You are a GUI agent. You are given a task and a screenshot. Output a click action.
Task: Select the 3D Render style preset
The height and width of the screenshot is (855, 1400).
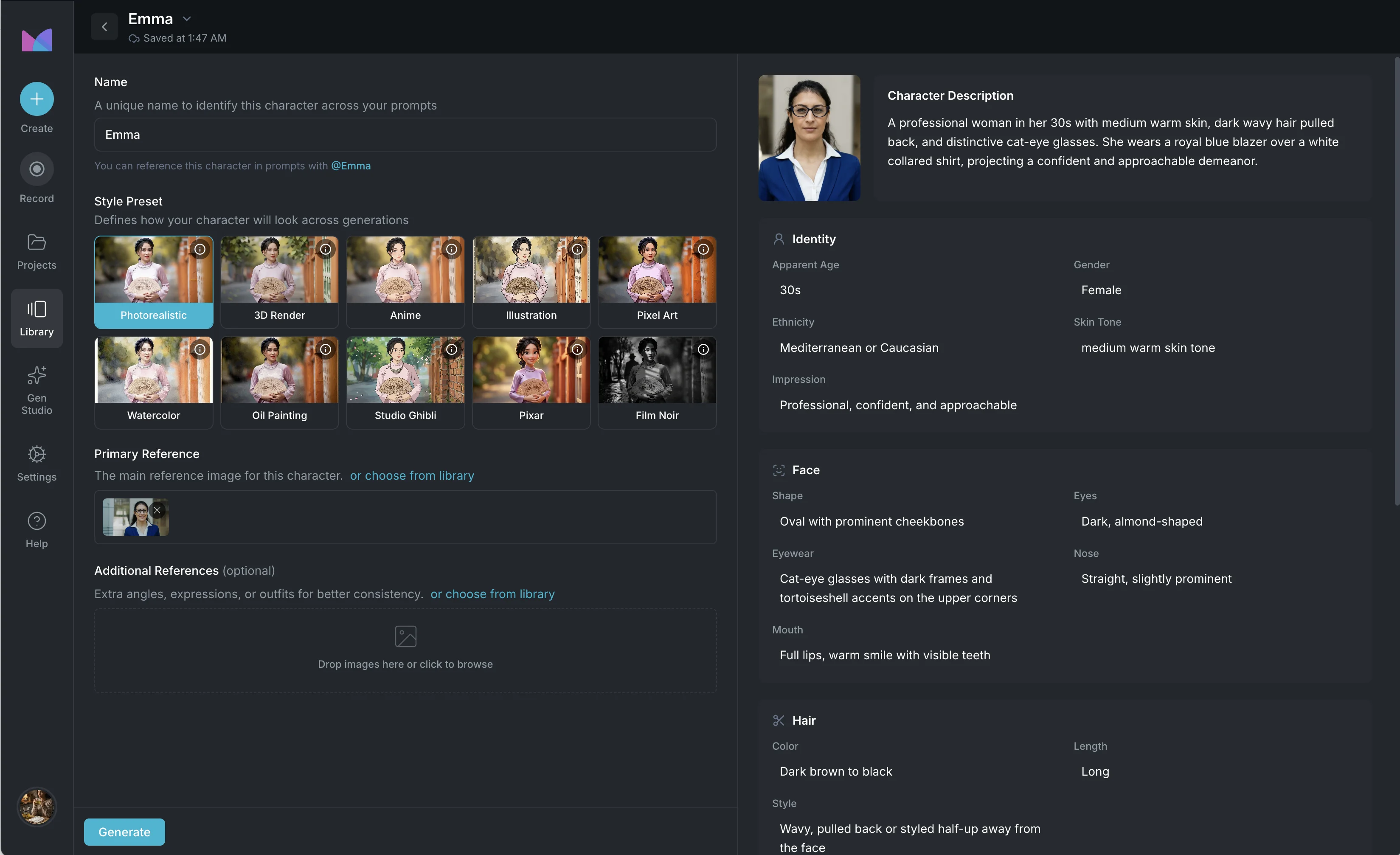pos(280,282)
